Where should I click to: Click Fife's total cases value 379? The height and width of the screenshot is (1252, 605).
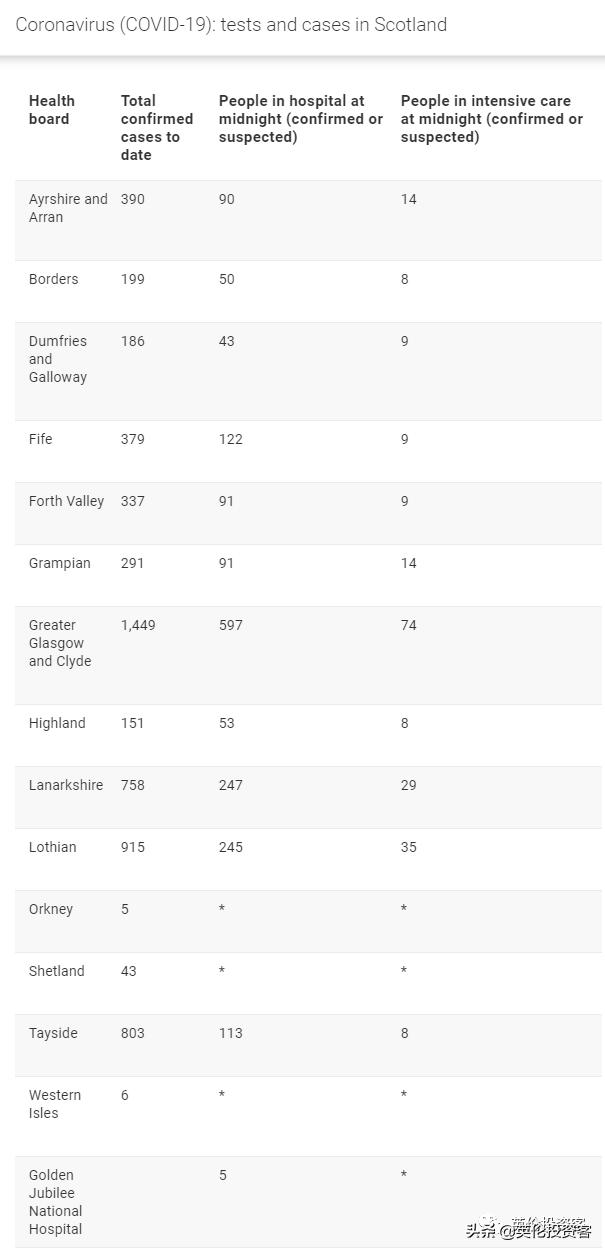[133, 439]
